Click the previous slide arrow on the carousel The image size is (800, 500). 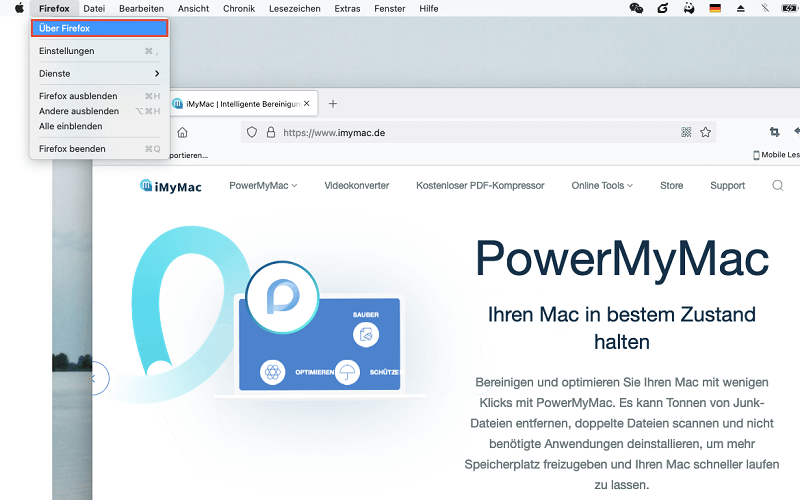pyautogui.click(x=96, y=379)
